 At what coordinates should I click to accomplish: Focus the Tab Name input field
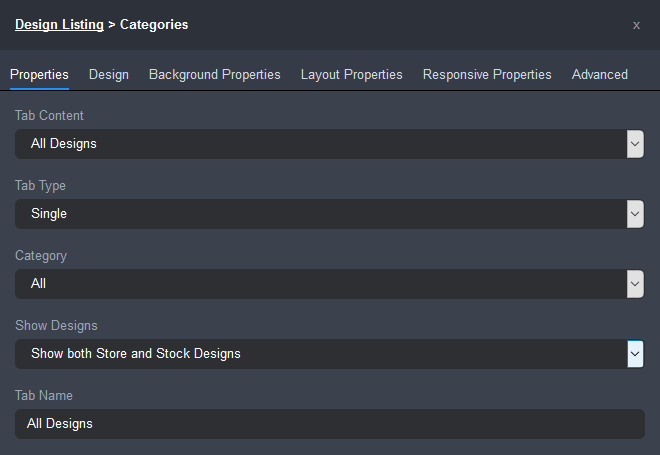330,424
